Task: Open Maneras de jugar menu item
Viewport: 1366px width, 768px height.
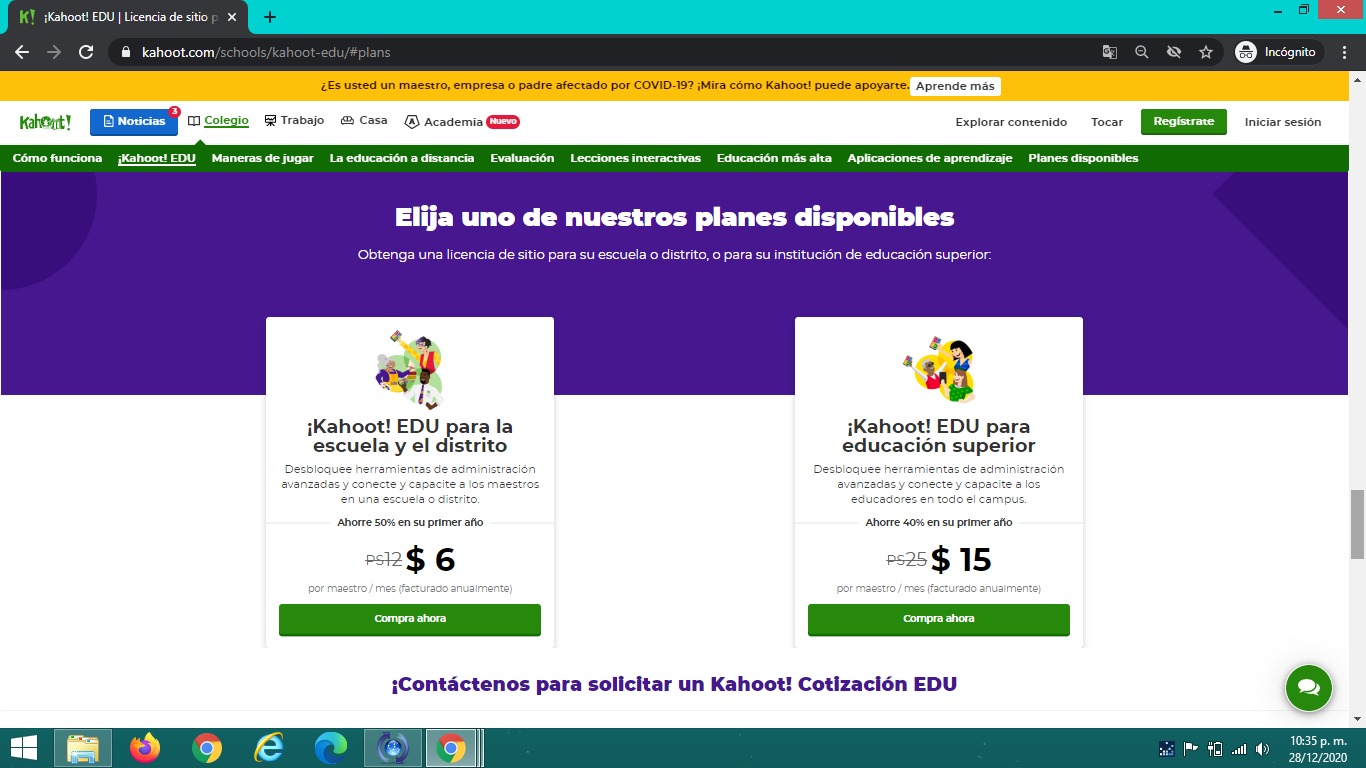Action: tap(263, 158)
